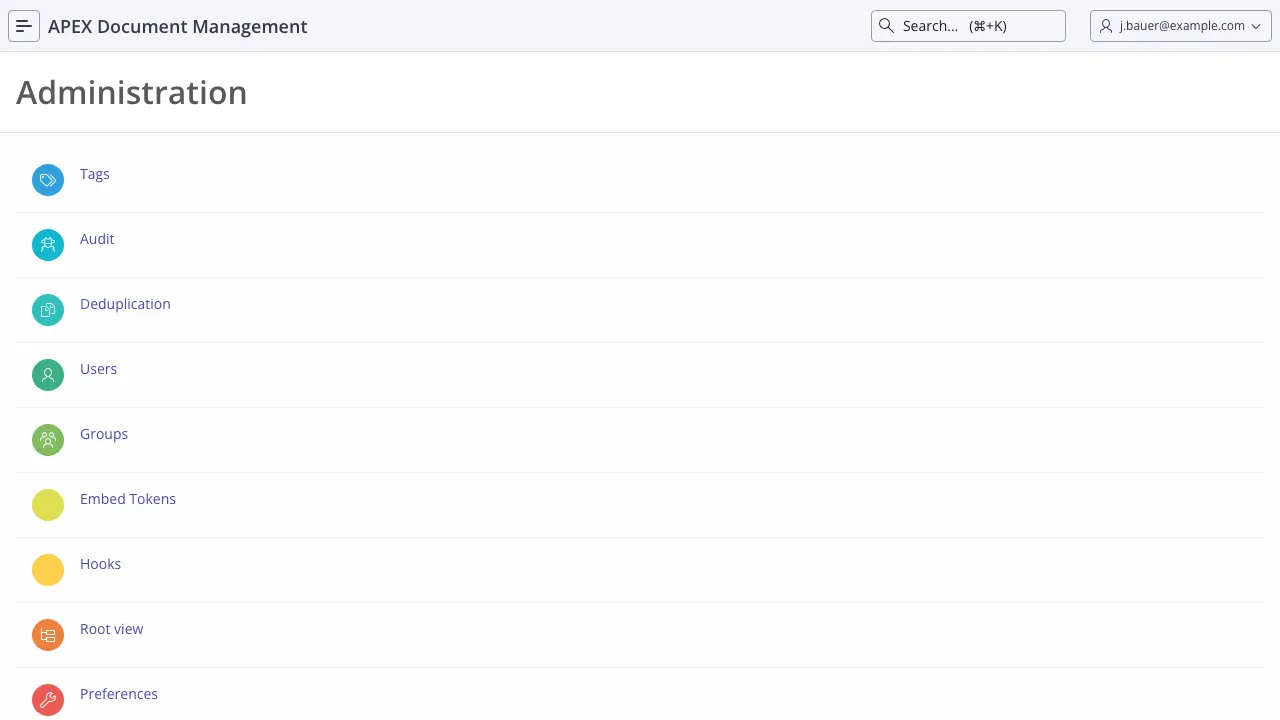Image resolution: width=1280 pixels, height=720 pixels.
Task: Click the blue Tags icon
Action: [48, 180]
